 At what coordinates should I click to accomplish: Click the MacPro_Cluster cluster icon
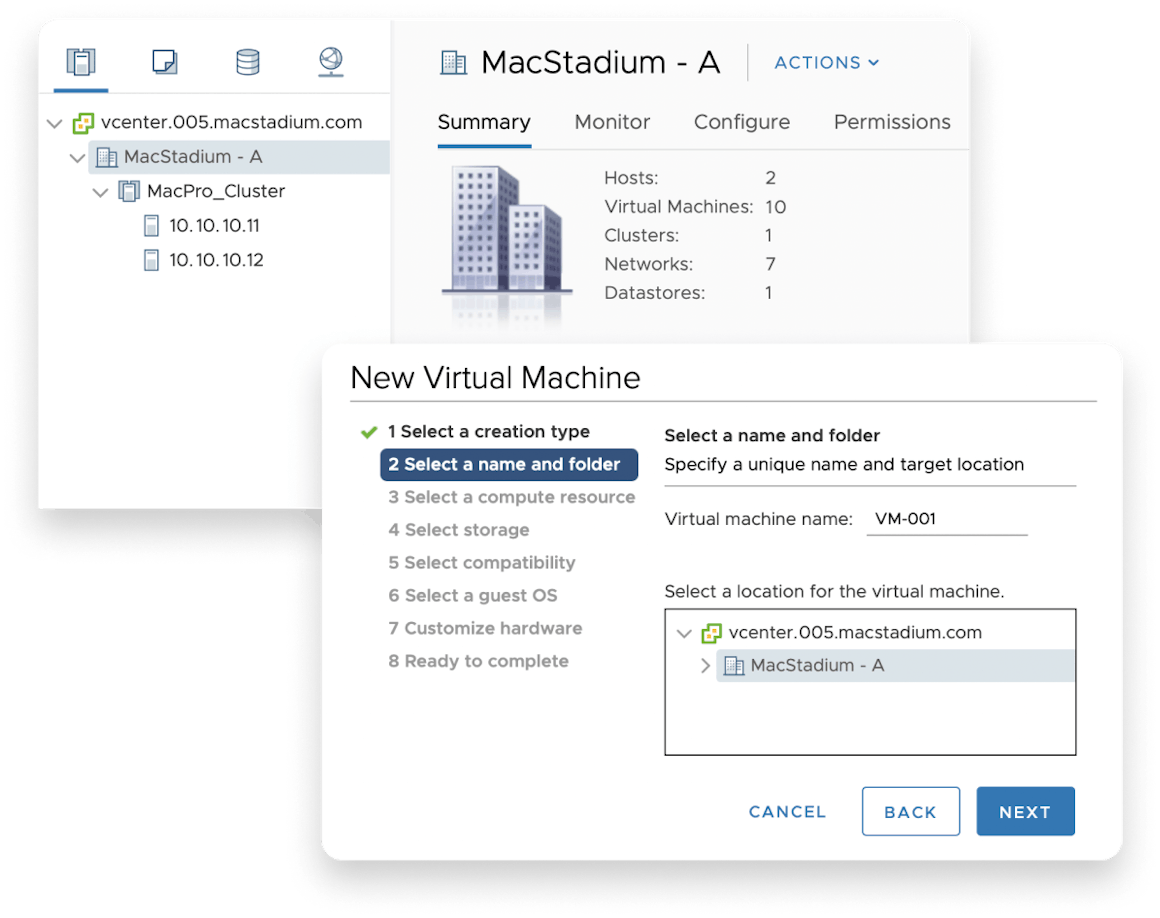[x=129, y=192]
